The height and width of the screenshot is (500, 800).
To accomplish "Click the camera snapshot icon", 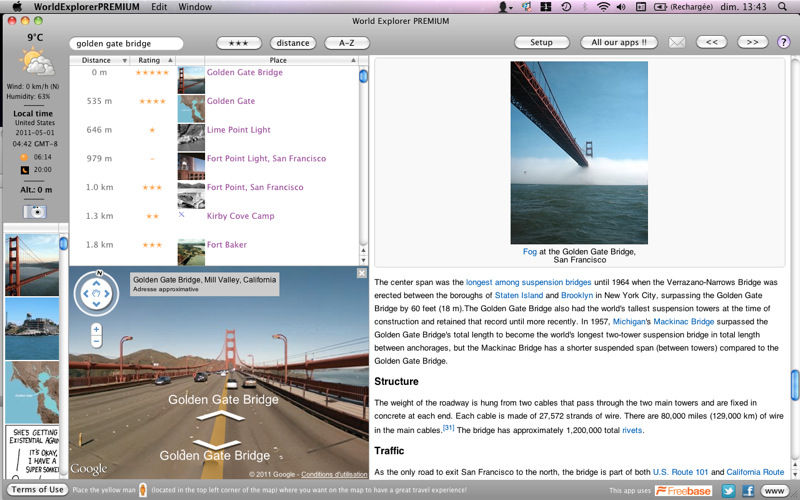I will click(x=35, y=211).
